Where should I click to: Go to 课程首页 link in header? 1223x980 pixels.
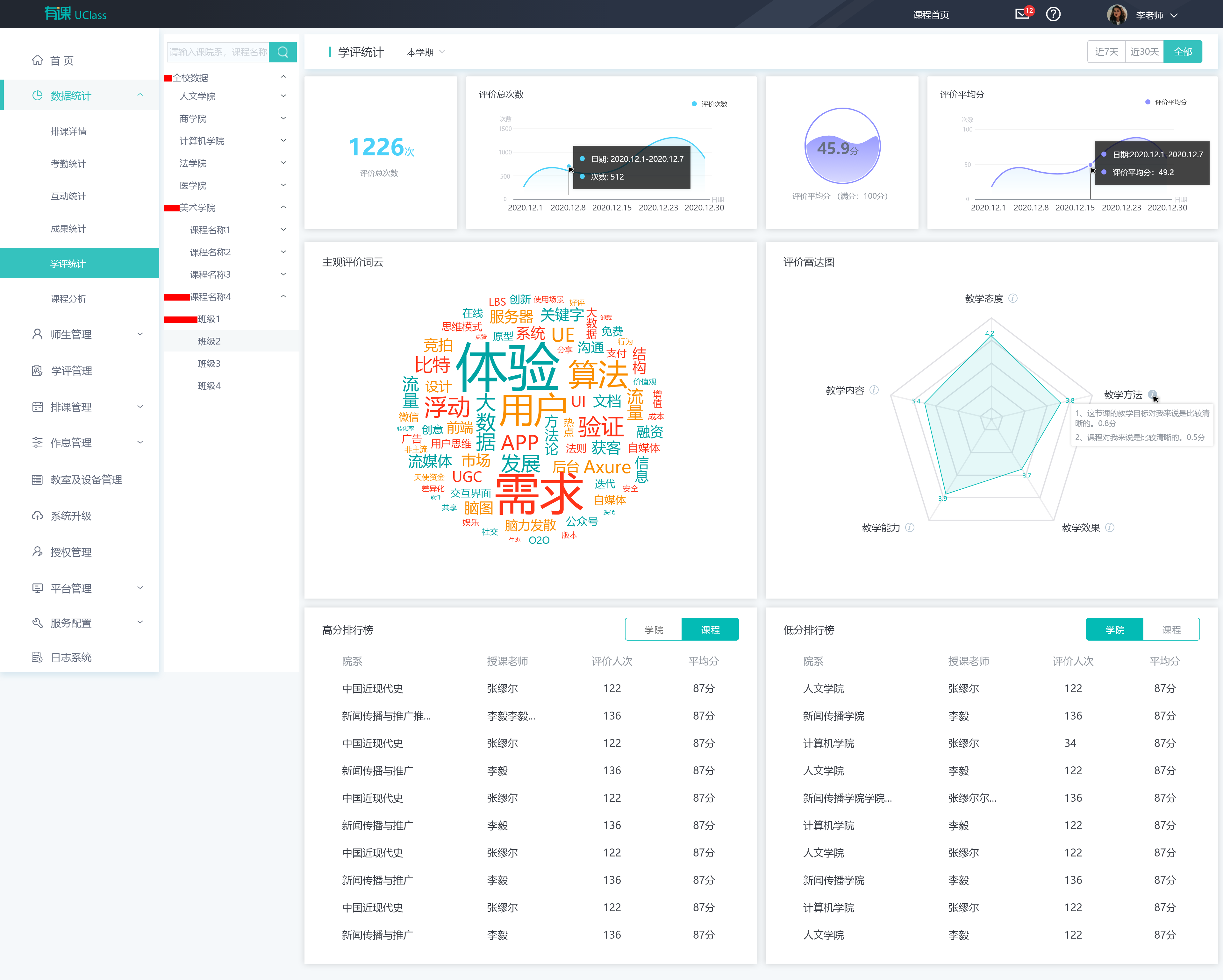pos(931,15)
